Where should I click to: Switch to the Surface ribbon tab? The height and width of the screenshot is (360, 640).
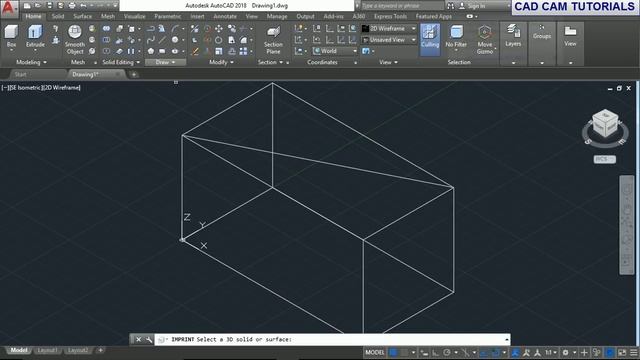[x=82, y=16]
